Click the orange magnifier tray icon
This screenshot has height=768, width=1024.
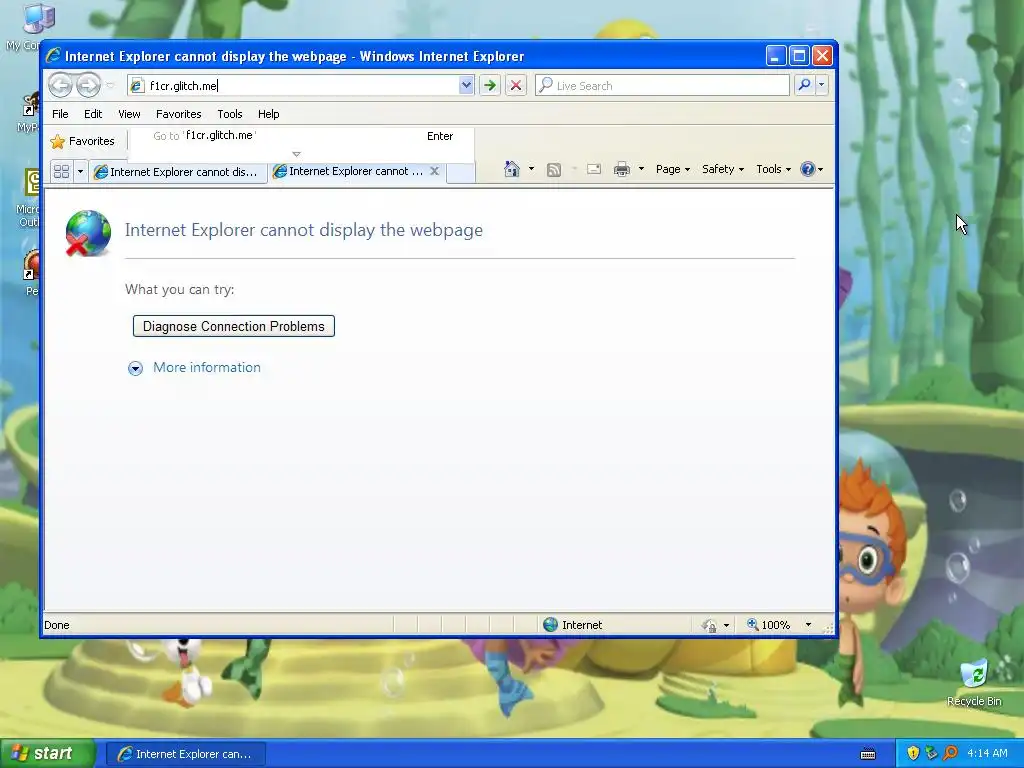(x=950, y=754)
